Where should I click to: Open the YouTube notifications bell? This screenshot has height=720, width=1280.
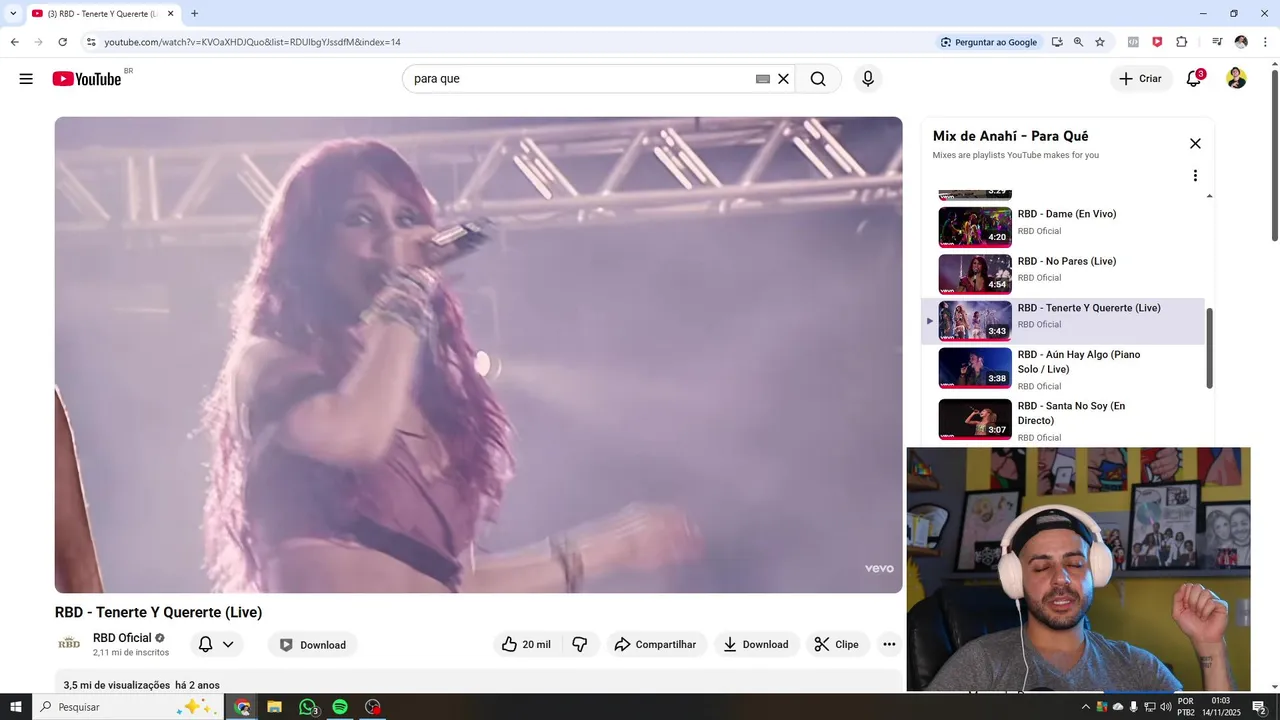[1193, 79]
